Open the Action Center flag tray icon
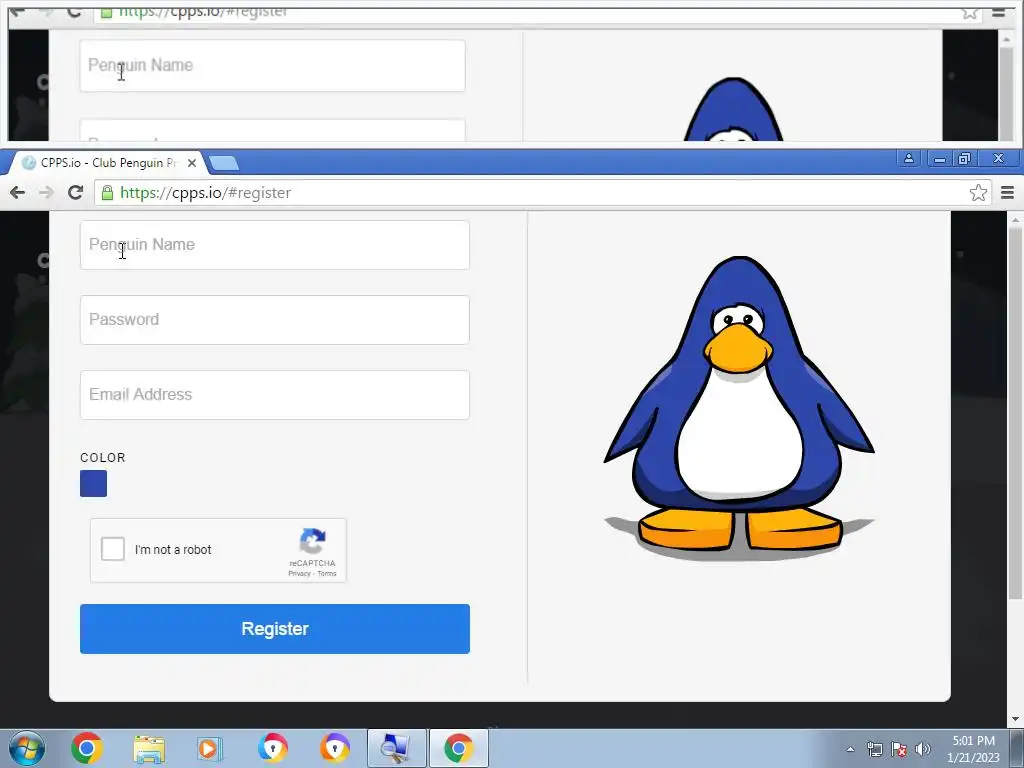This screenshot has width=1024, height=768. point(899,749)
